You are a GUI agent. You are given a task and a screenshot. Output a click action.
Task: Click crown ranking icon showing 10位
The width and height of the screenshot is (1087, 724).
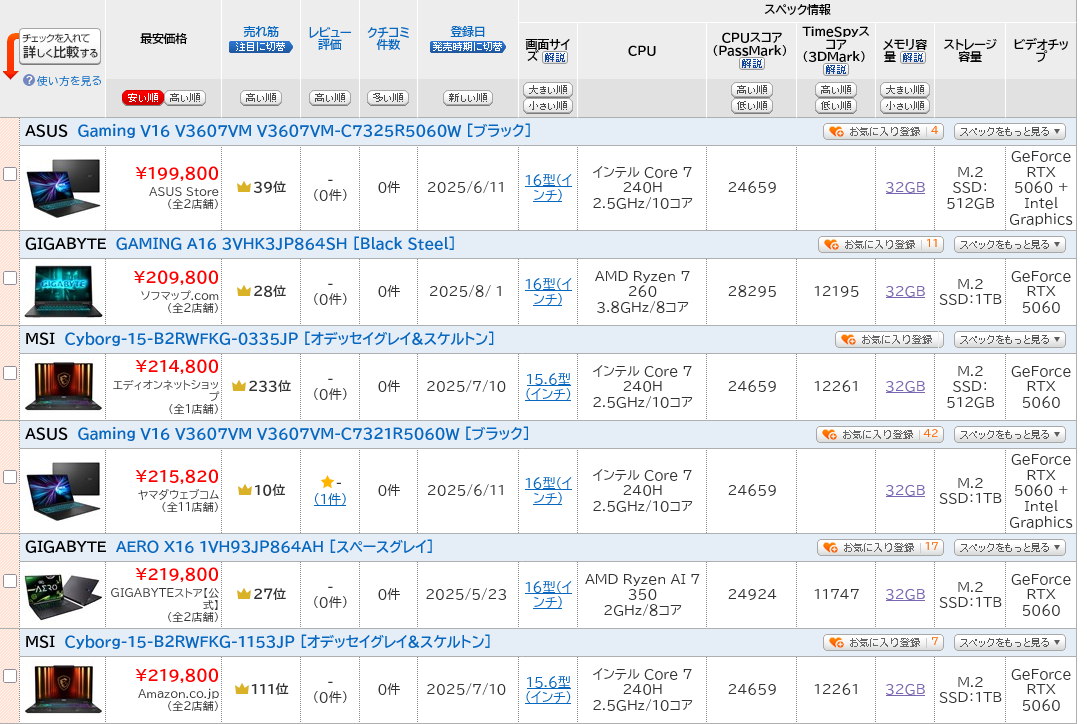click(243, 490)
